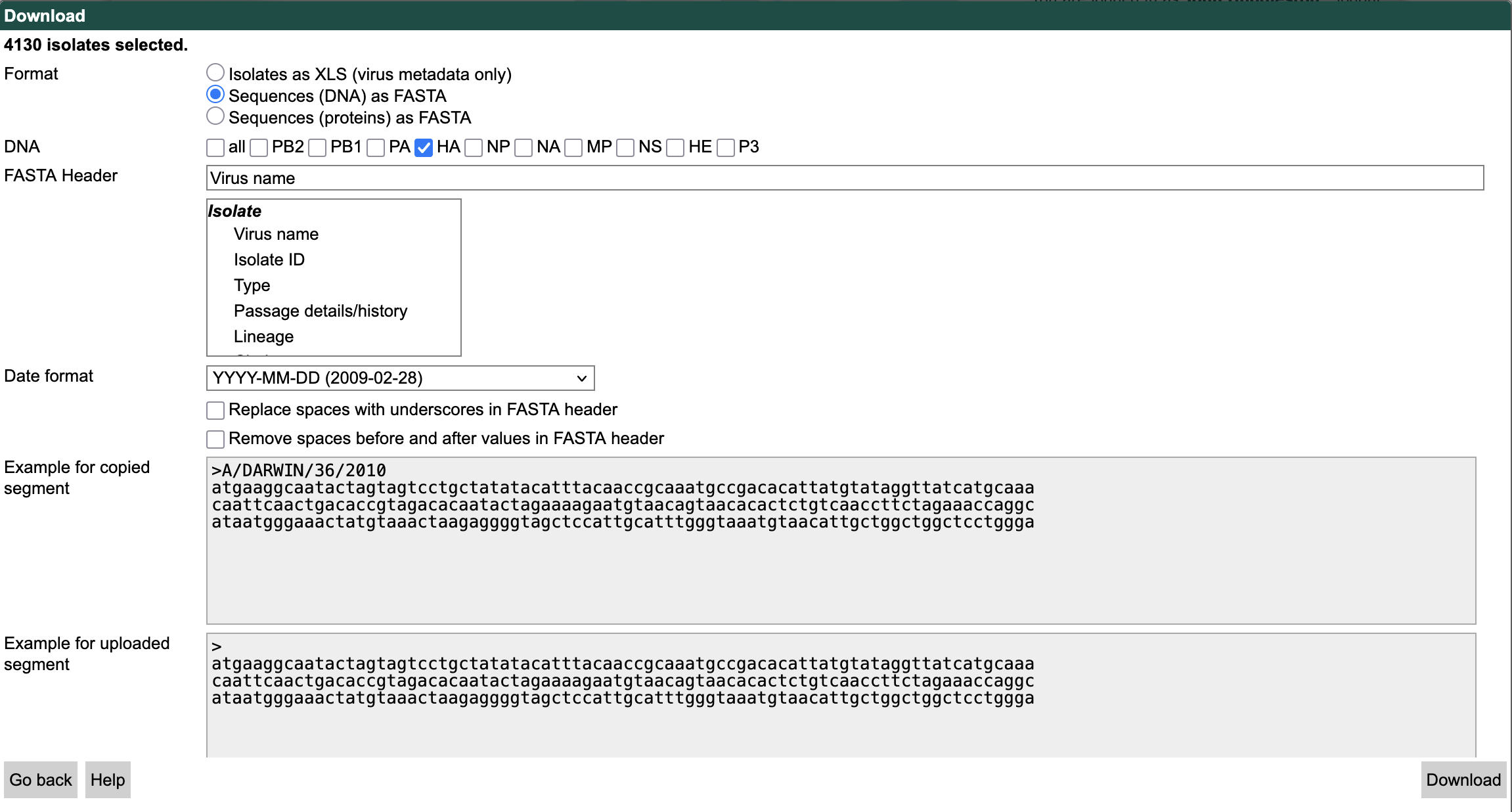Open the Help button
Screen dimensions: 1512x812
point(108,780)
